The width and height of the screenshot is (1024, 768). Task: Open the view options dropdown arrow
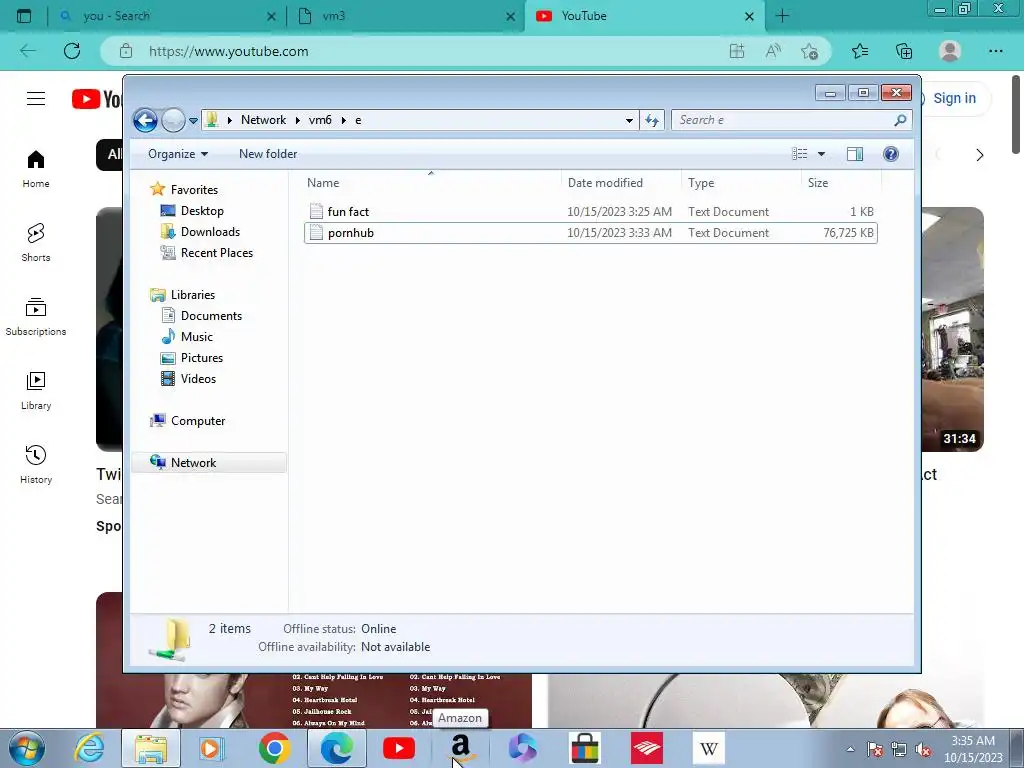[x=822, y=154]
